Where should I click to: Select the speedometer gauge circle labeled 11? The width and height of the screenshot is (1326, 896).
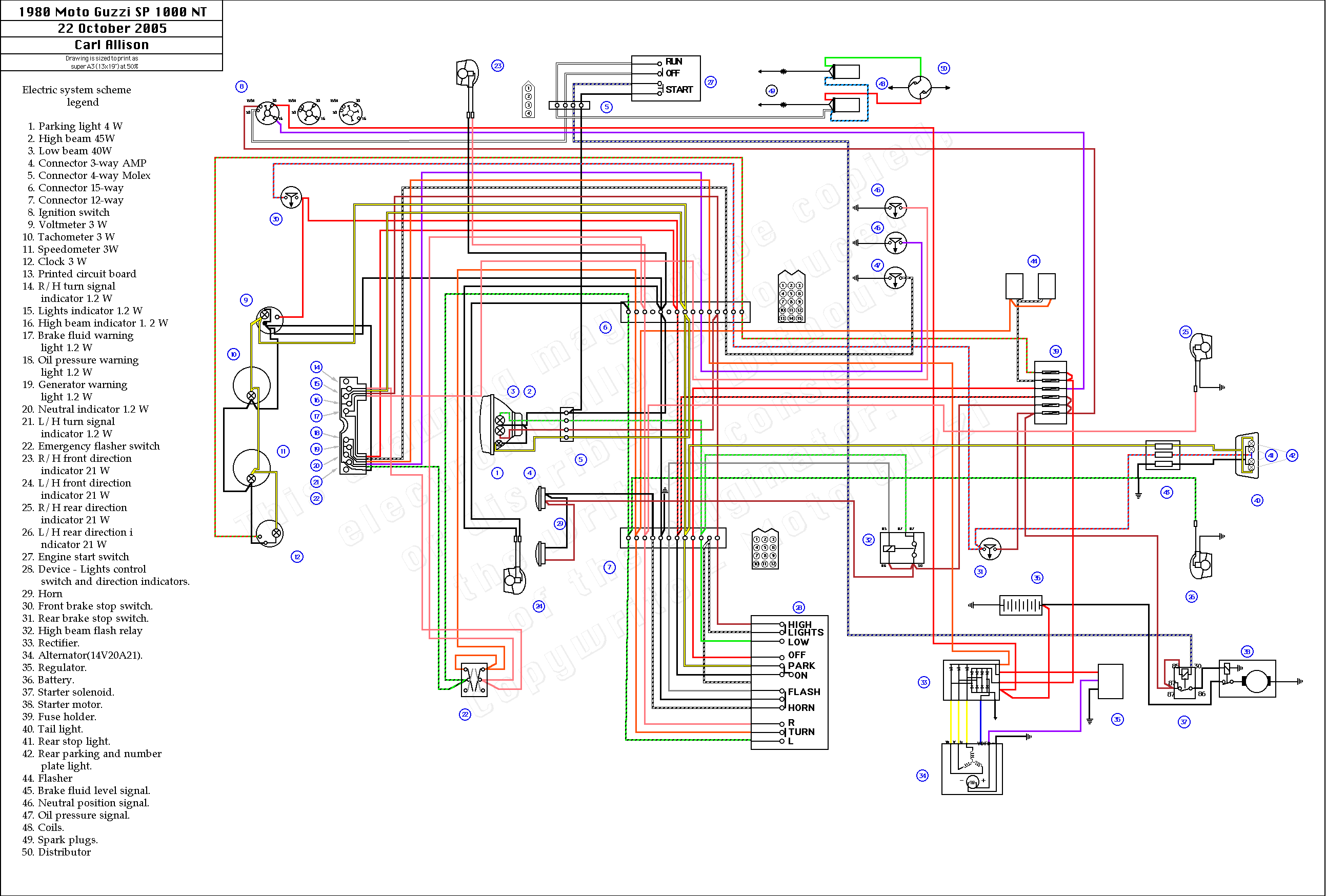(252, 467)
